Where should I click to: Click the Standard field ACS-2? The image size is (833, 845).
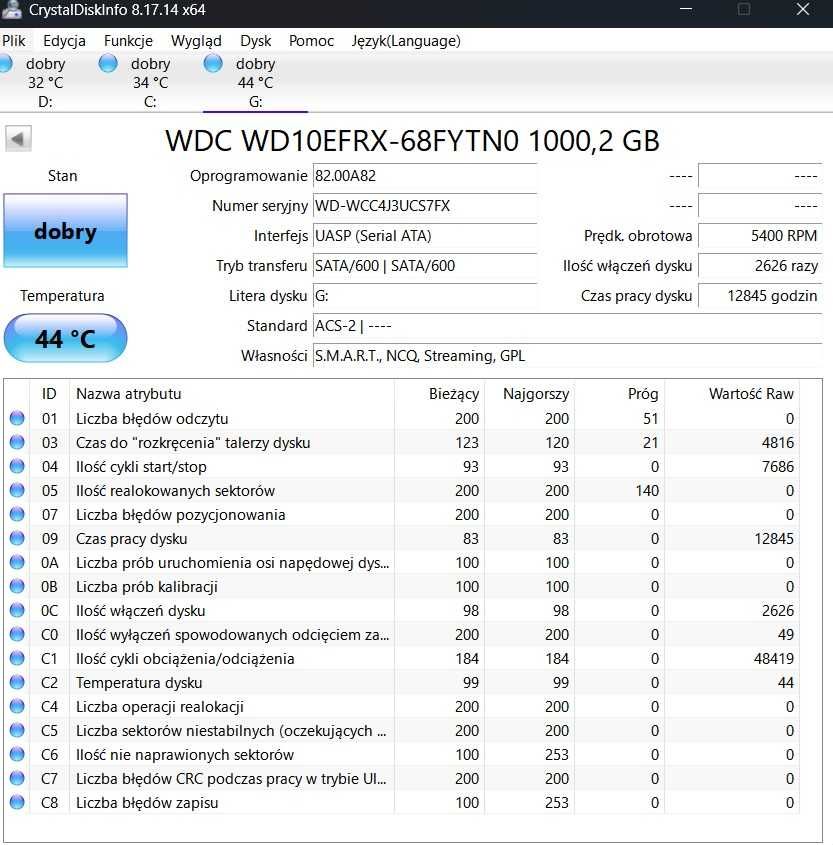point(567,326)
